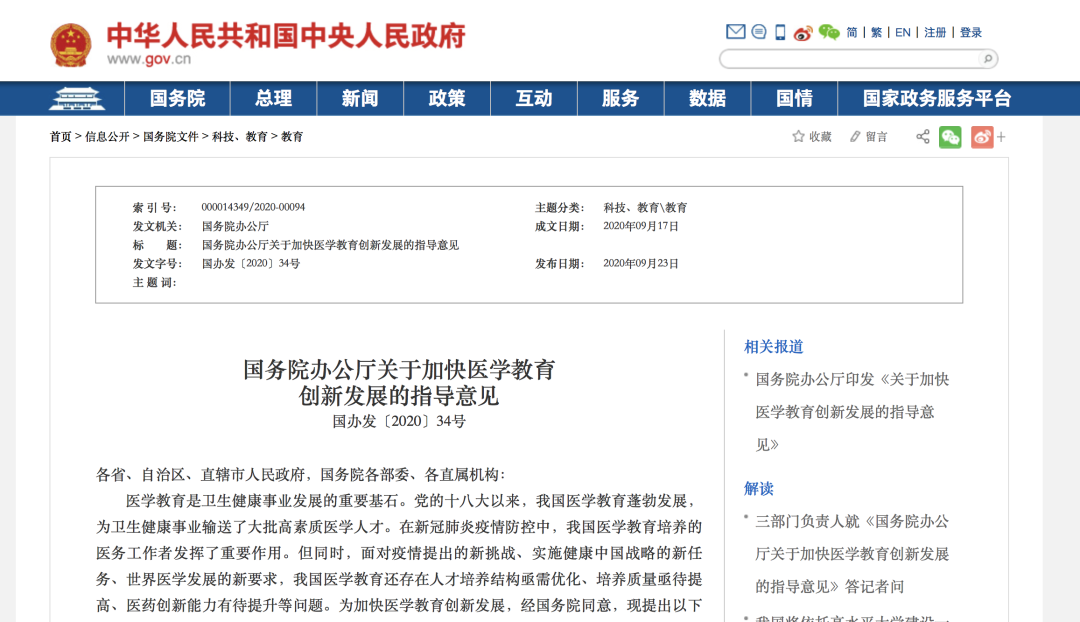Click the header Weibo icon

coord(802,32)
